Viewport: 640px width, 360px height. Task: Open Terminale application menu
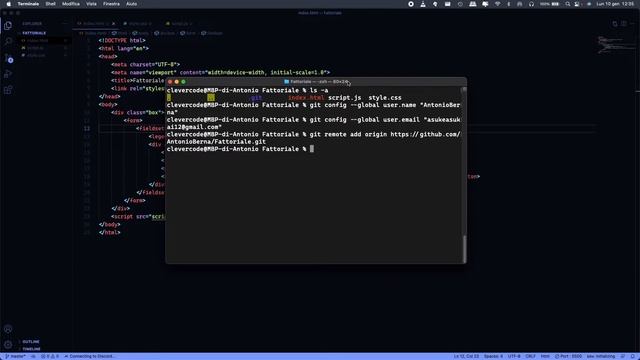[x=28, y=4]
